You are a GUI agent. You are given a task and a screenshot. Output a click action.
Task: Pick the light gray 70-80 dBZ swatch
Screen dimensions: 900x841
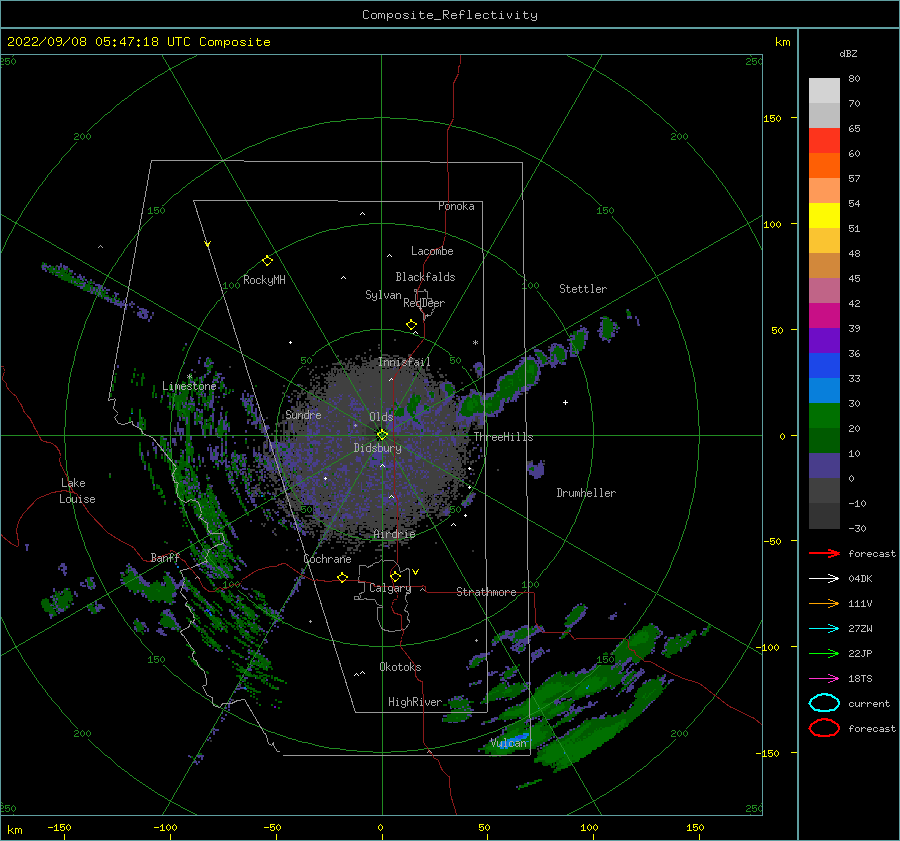pyautogui.click(x=824, y=91)
